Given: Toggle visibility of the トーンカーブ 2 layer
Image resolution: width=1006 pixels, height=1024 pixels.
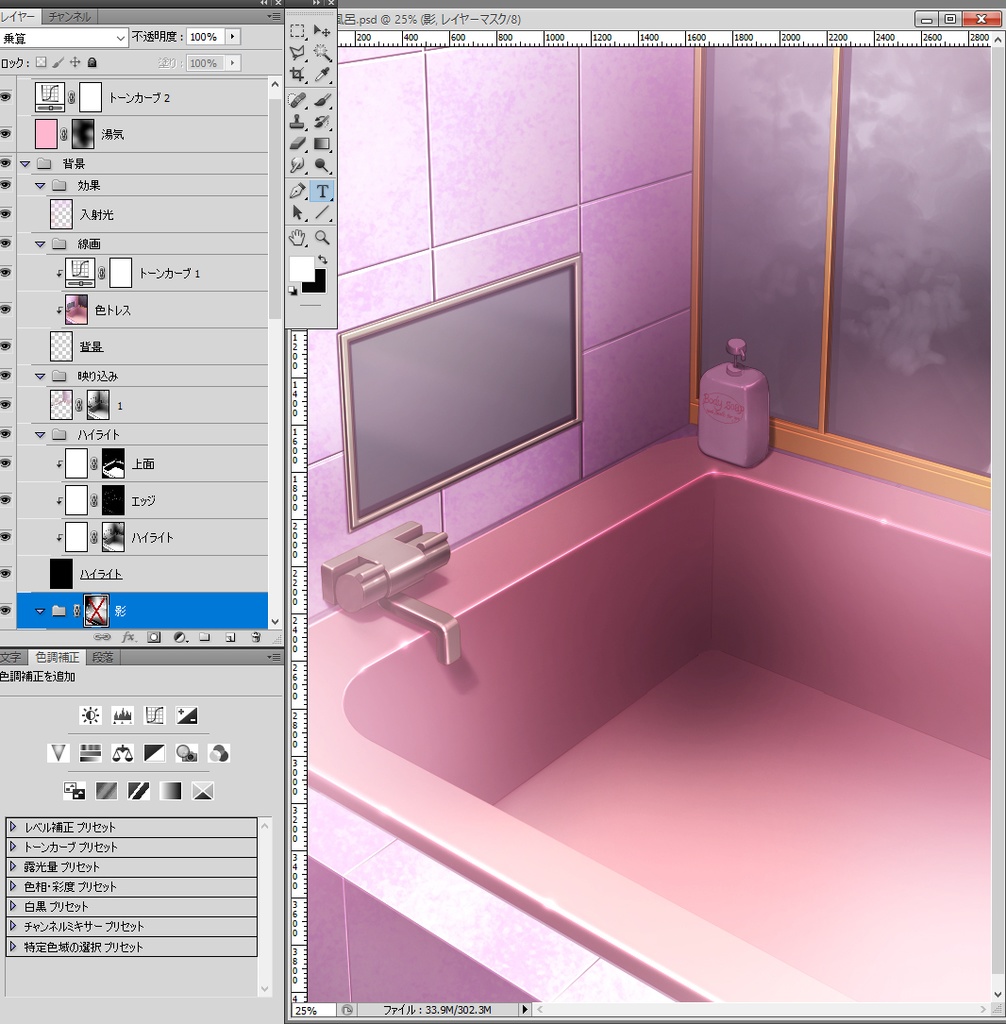Looking at the screenshot, I should pos(7,97).
